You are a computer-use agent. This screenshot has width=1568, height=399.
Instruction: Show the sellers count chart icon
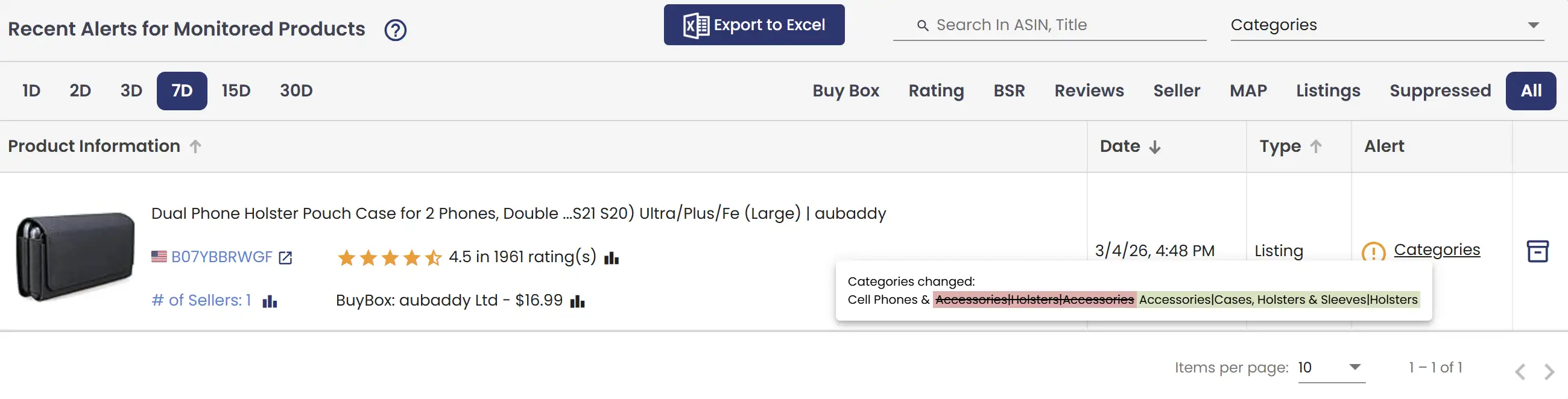click(x=270, y=302)
